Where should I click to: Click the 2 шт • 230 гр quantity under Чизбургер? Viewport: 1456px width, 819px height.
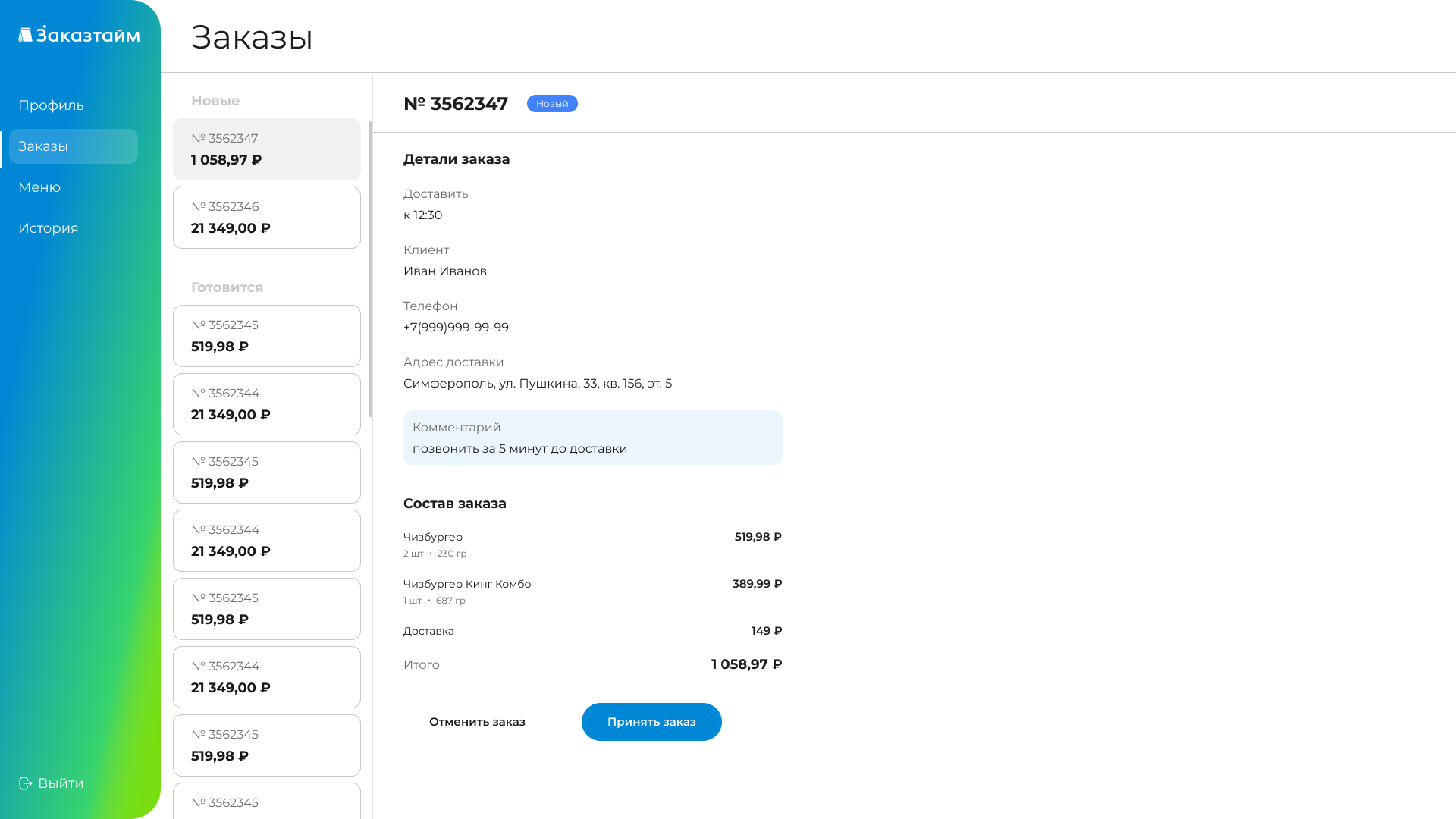pyautogui.click(x=435, y=554)
